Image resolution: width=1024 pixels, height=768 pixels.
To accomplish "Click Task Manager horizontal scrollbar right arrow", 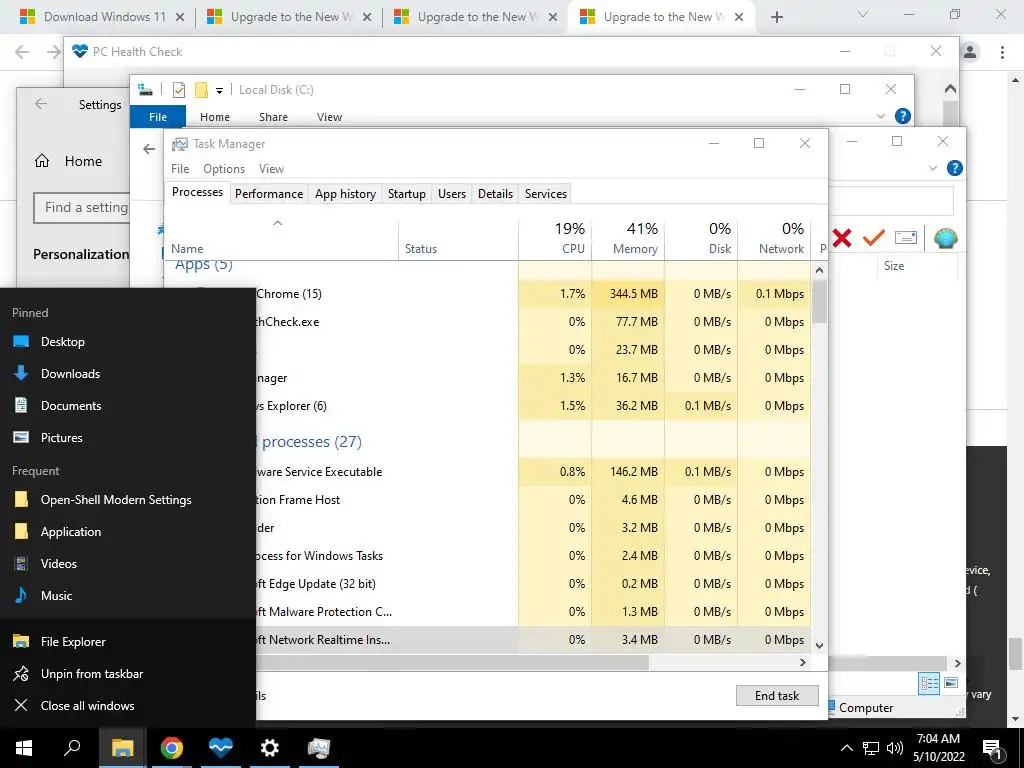I will (x=803, y=662).
